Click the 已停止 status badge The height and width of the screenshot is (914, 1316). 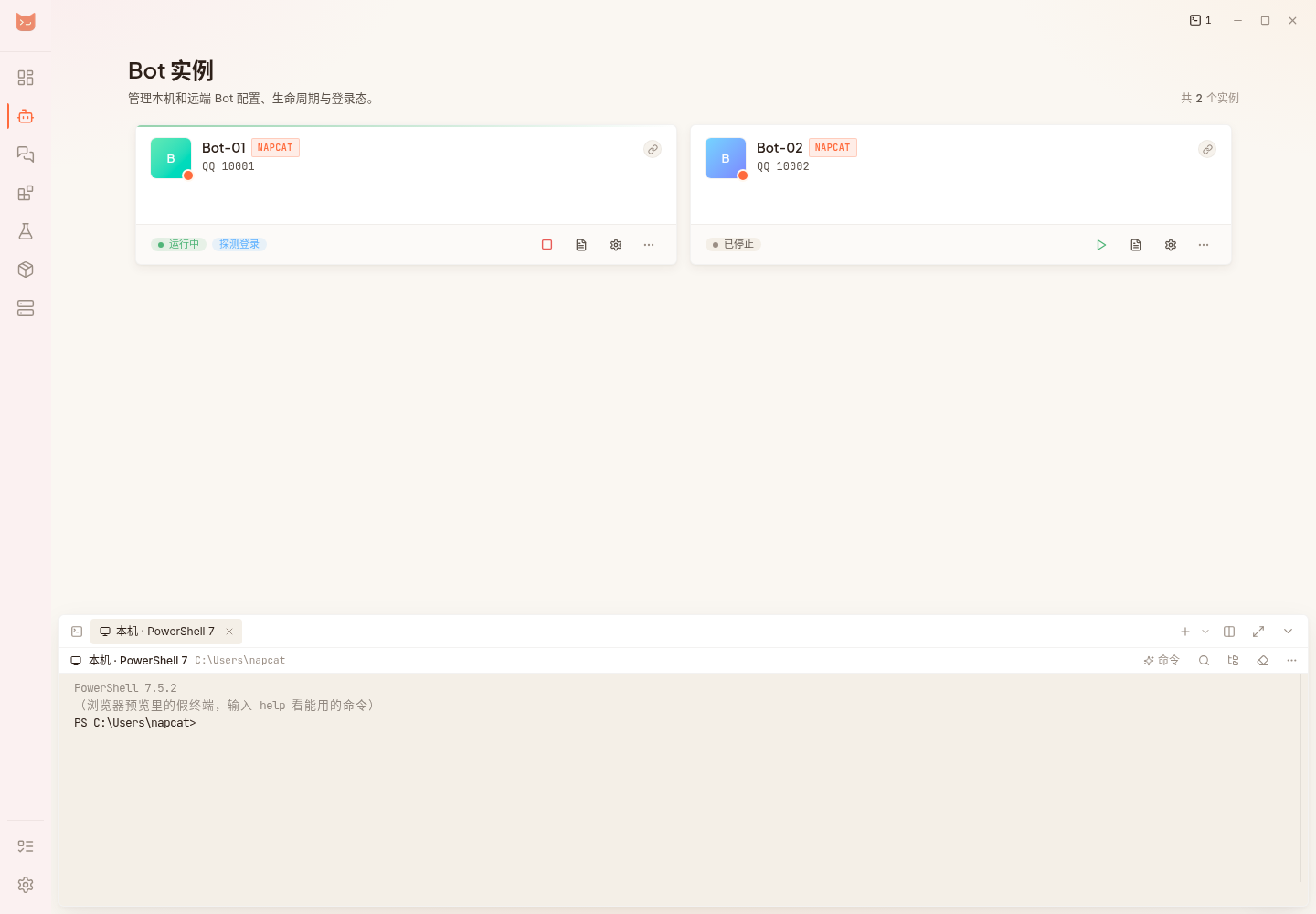coord(733,244)
